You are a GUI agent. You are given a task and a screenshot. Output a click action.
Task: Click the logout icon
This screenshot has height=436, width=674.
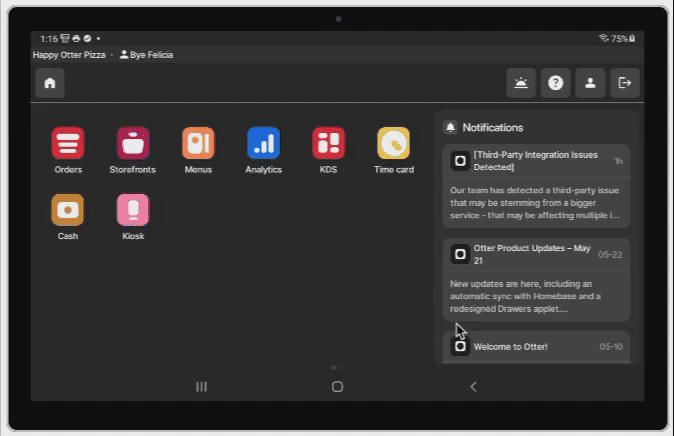tap(625, 83)
